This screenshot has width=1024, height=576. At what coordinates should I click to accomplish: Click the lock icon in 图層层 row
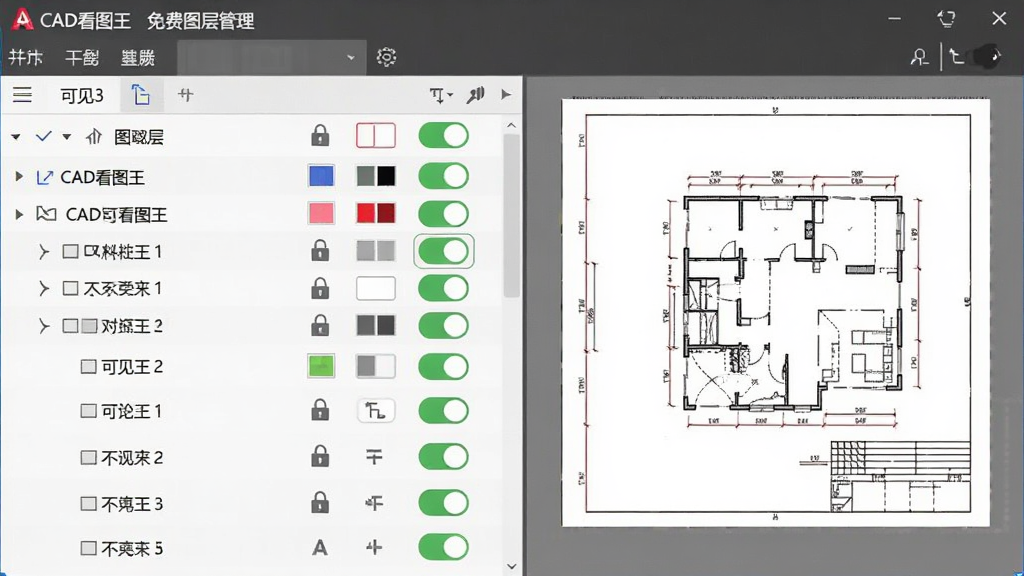coord(320,136)
